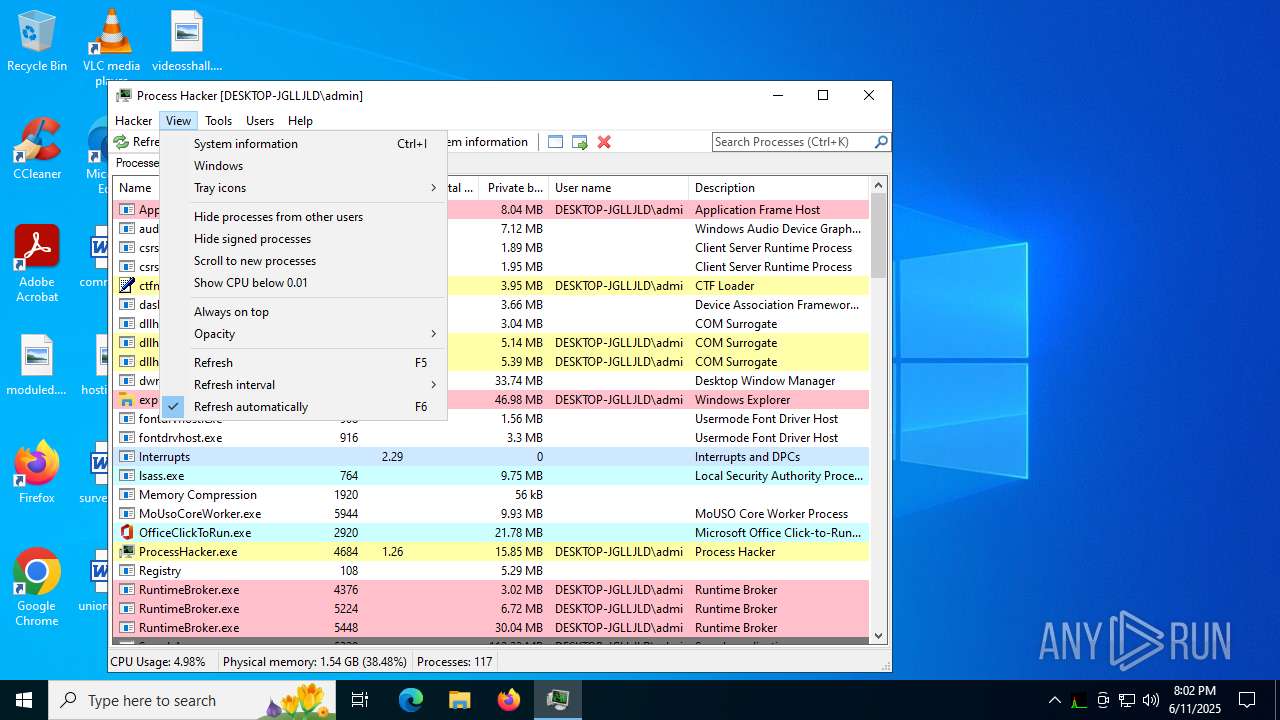Select Windows entry in View menu
Viewport: 1280px width, 720px height.
303,165
